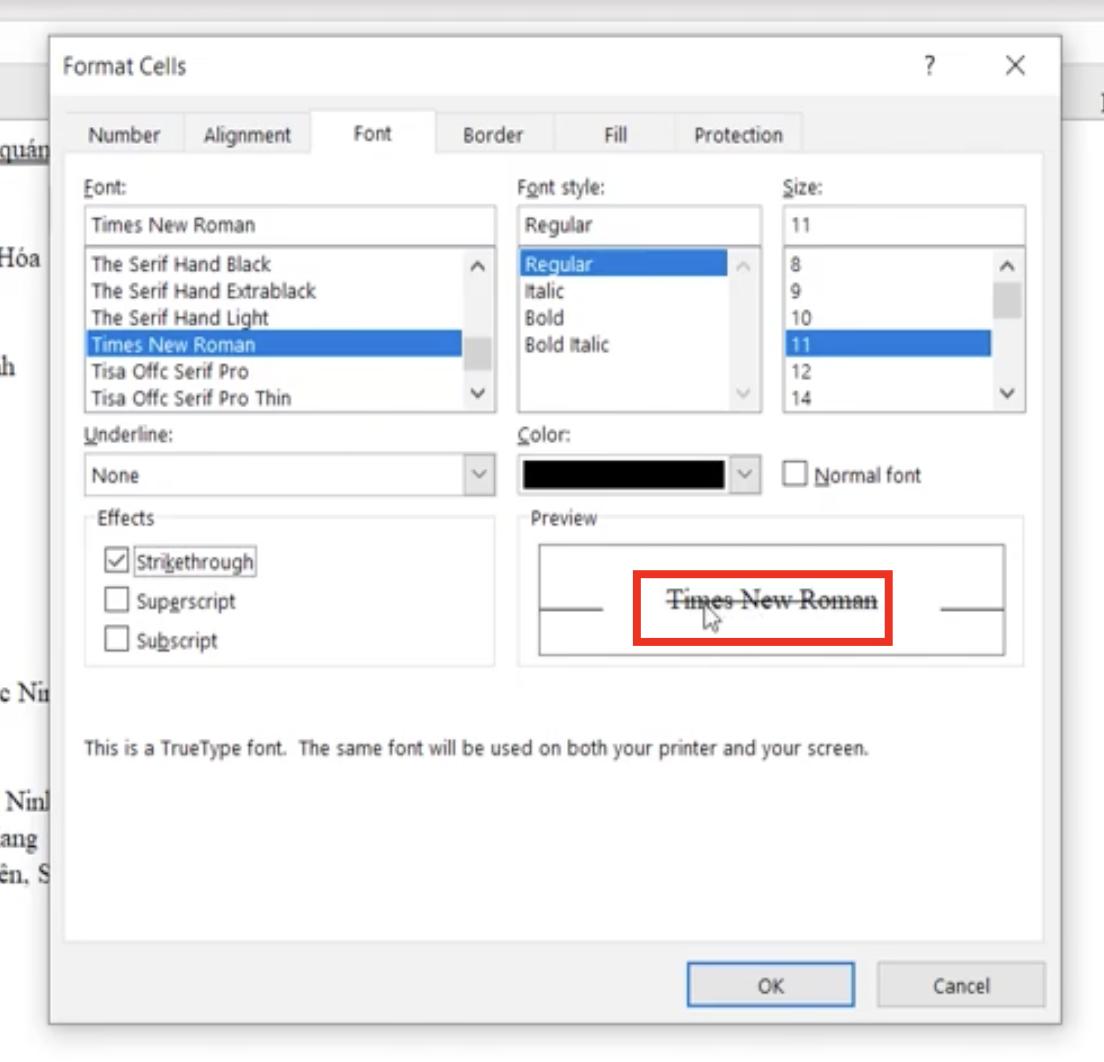Open the Border tab
Image resolution: width=1104 pixels, height=1062 pixels.
(493, 135)
